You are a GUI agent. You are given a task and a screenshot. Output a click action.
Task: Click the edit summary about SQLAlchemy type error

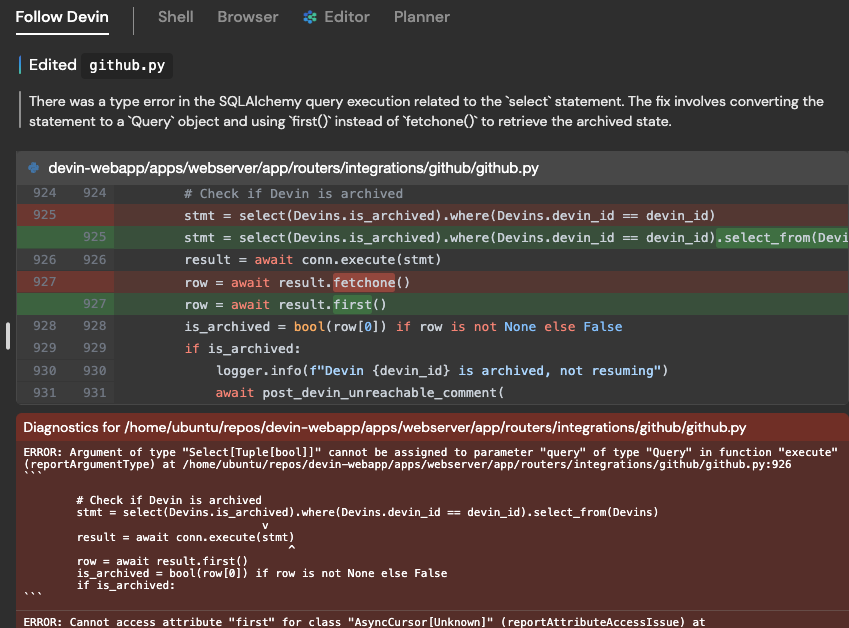pyautogui.click(x=426, y=111)
